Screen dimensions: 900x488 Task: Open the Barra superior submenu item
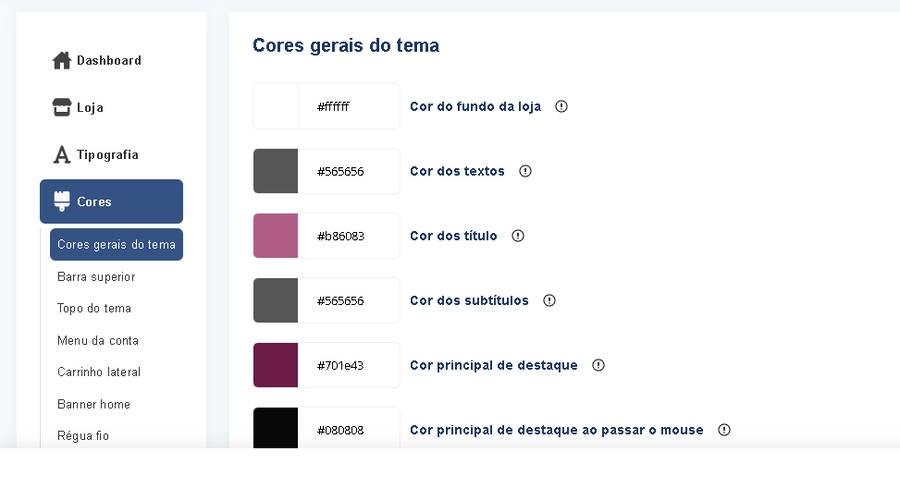96,277
